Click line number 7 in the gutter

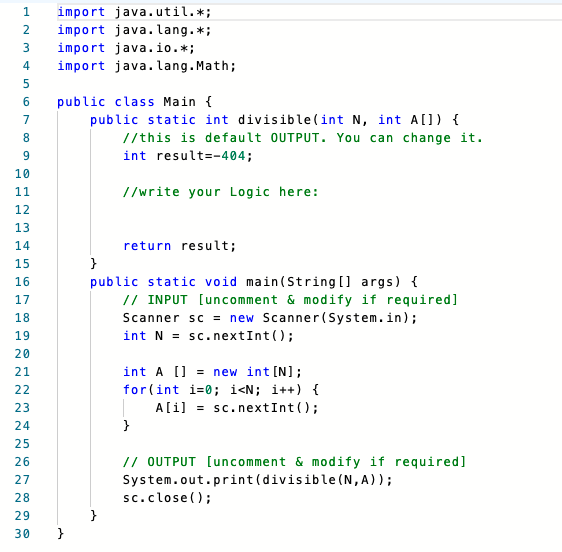26,120
